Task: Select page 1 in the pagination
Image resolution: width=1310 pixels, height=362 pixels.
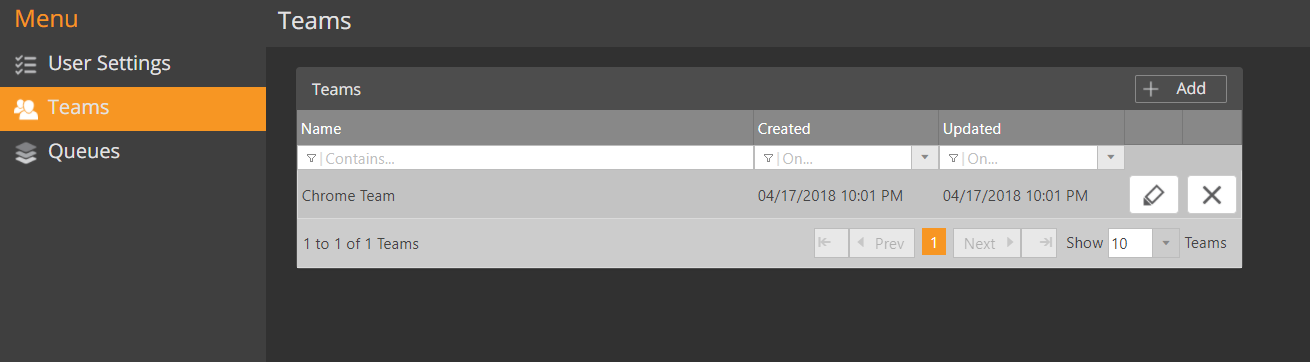Action: click(933, 243)
